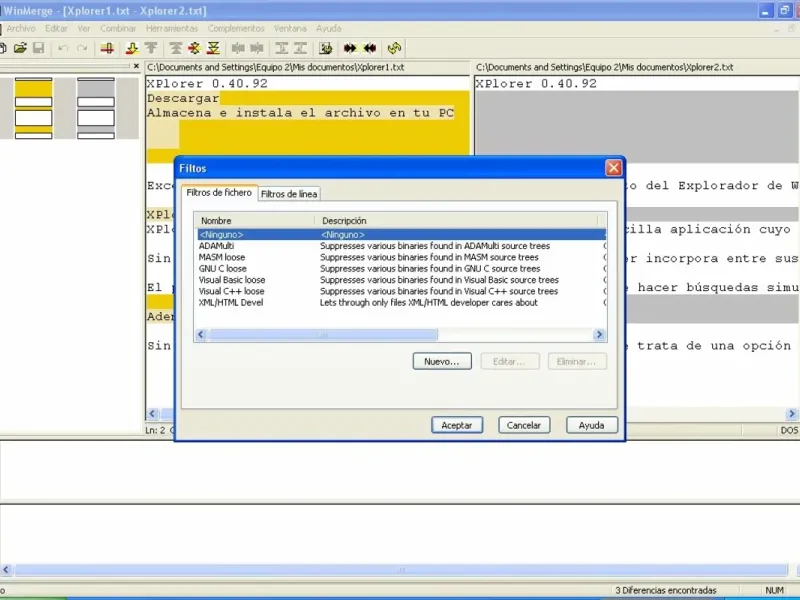This screenshot has height=600, width=800.
Task: Click the Editar... button in dialog
Action: point(510,362)
